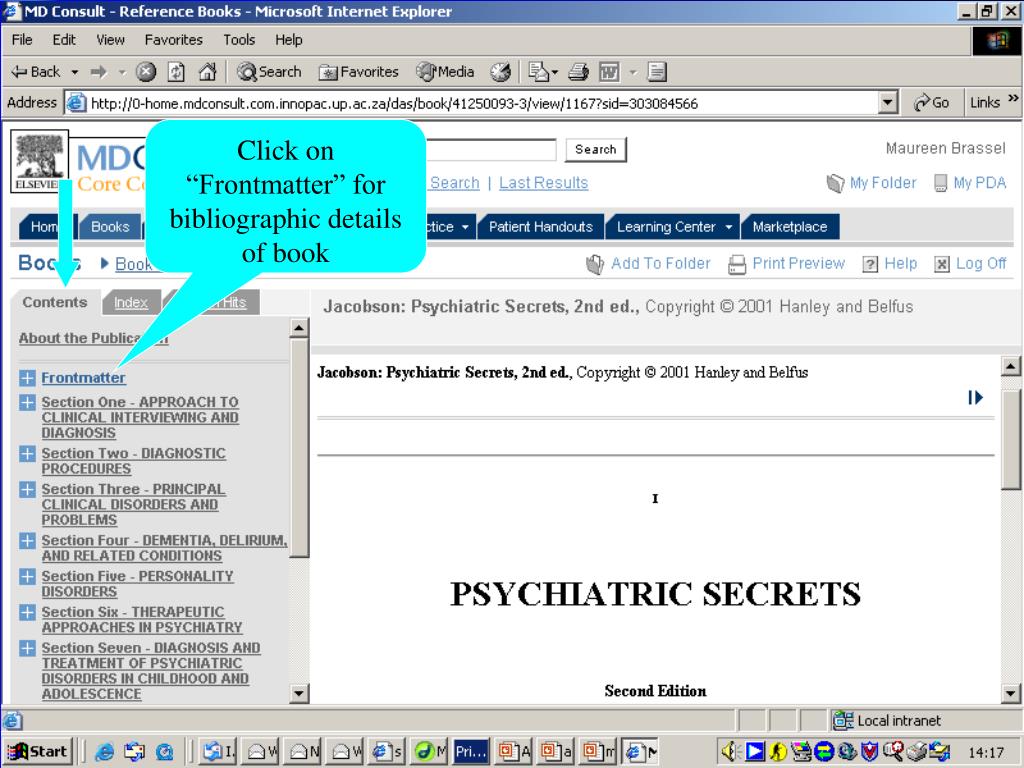Click the Mail toolbar icon
The image size is (1024, 768).
pyautogui.click(x=538, y=72)
